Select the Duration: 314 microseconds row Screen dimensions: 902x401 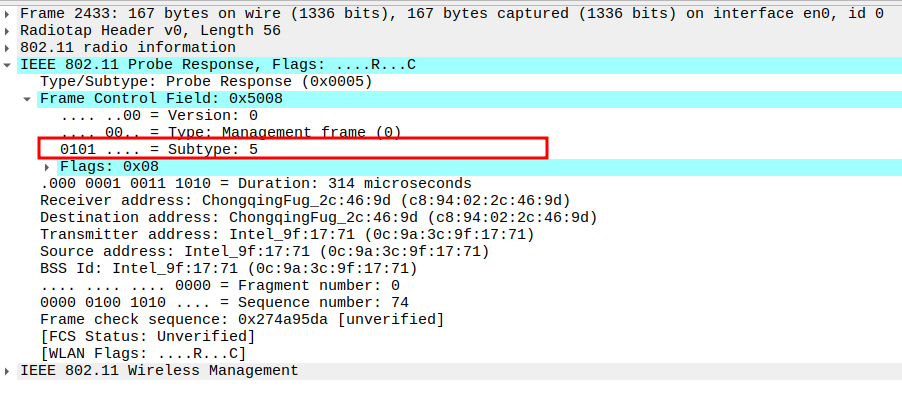point(255,183)
